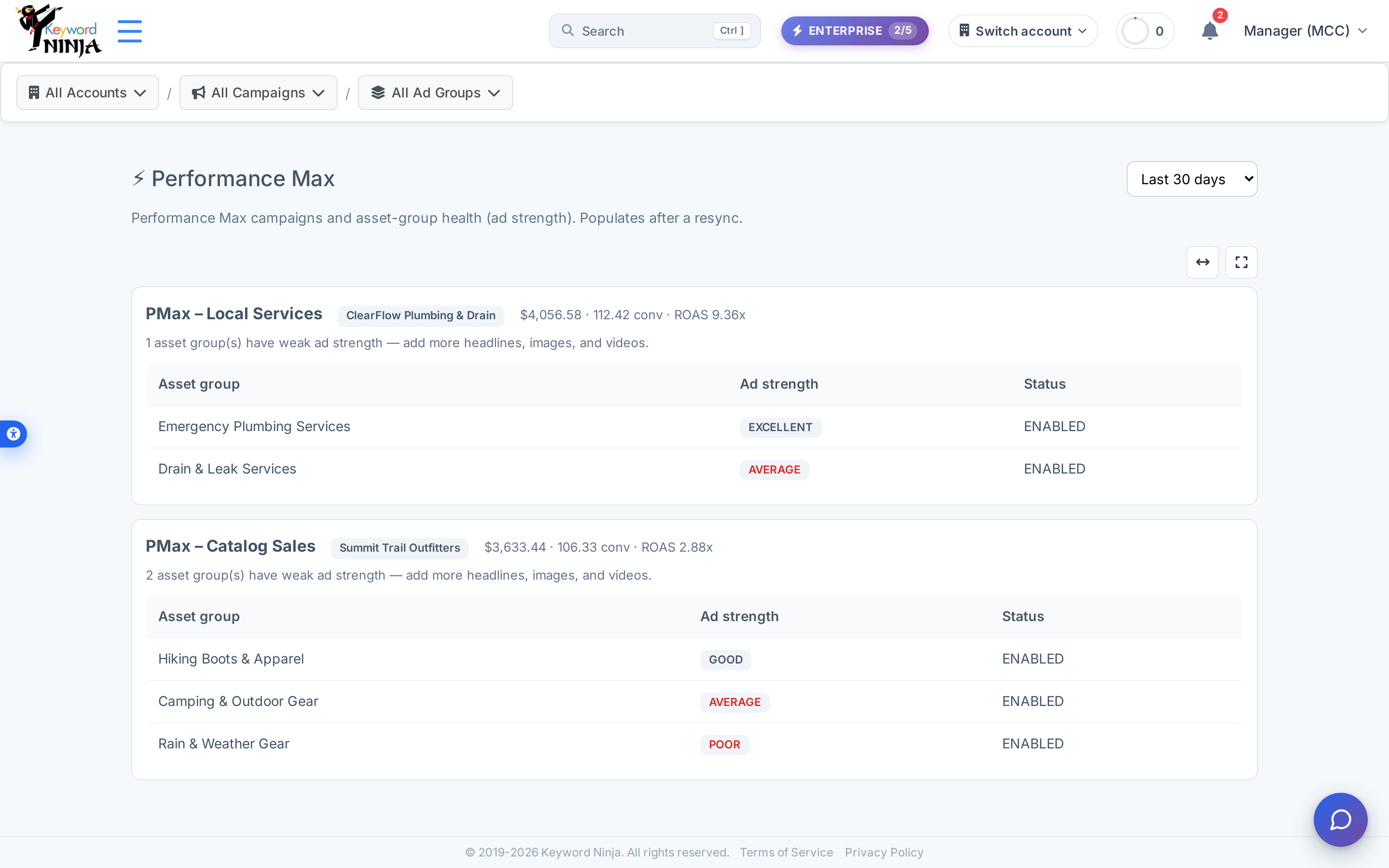Click Hiking Boots & Apparel row name
The image size is (1389, 868).
click(231, 659)
